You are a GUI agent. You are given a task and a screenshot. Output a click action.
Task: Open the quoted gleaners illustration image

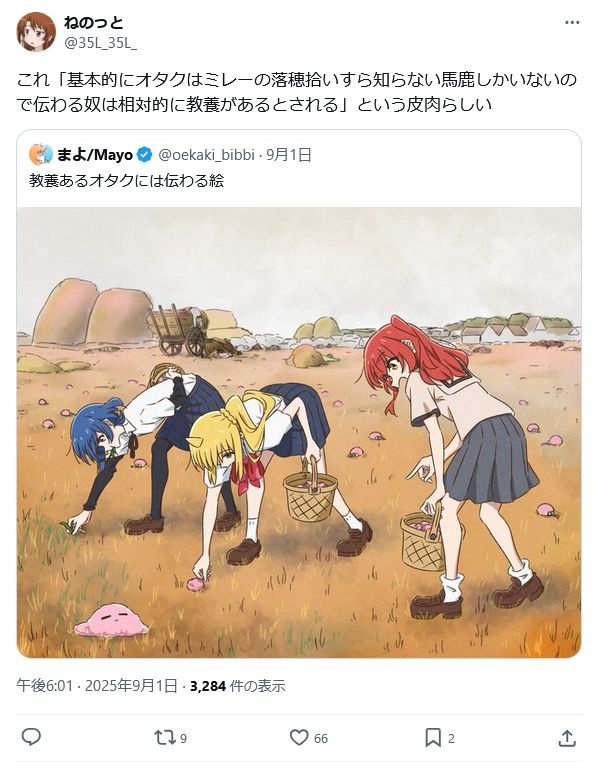coord(299,433)
